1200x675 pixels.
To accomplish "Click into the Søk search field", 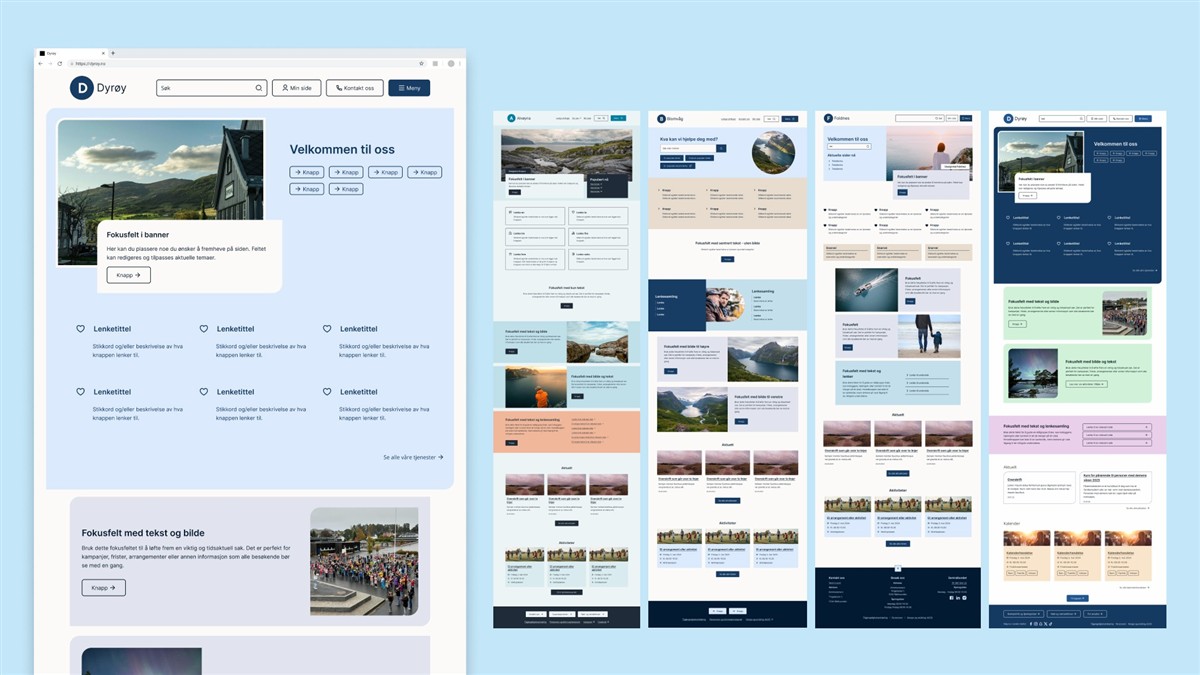I will point(205,88).
